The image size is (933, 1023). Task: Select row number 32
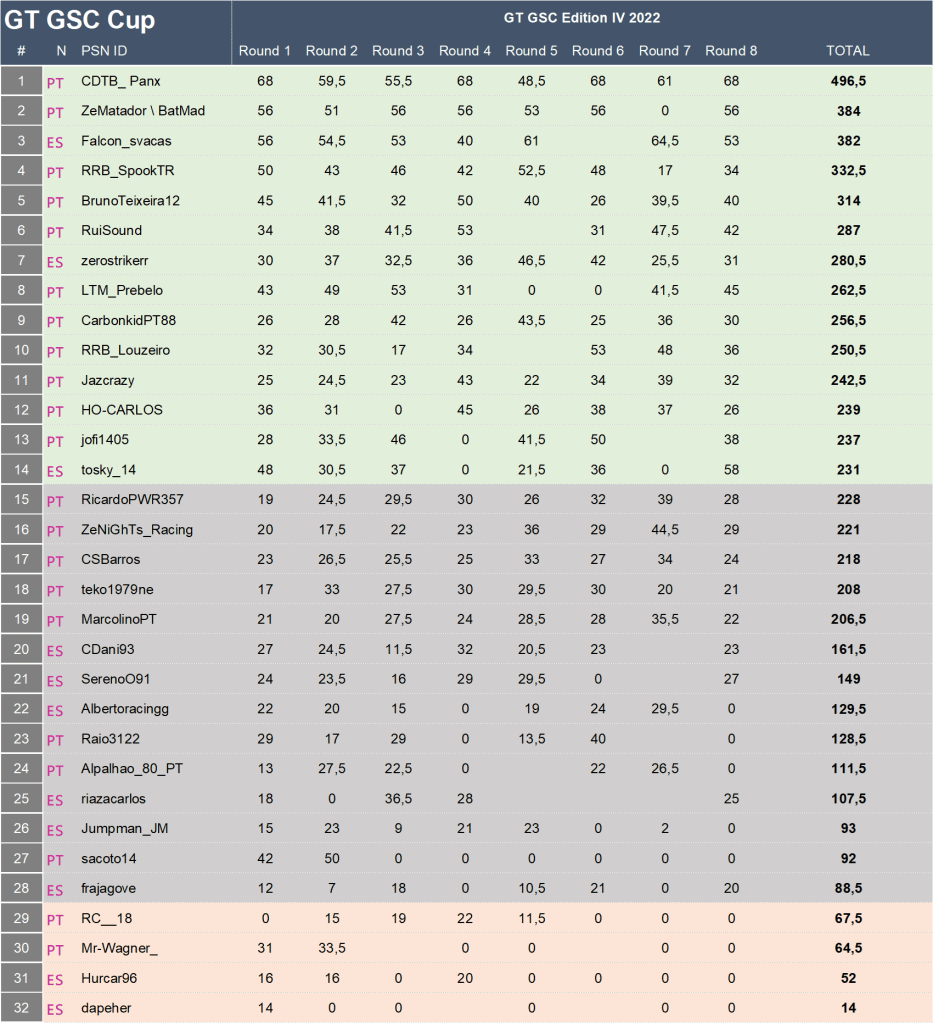click(x=21, y=1008)
